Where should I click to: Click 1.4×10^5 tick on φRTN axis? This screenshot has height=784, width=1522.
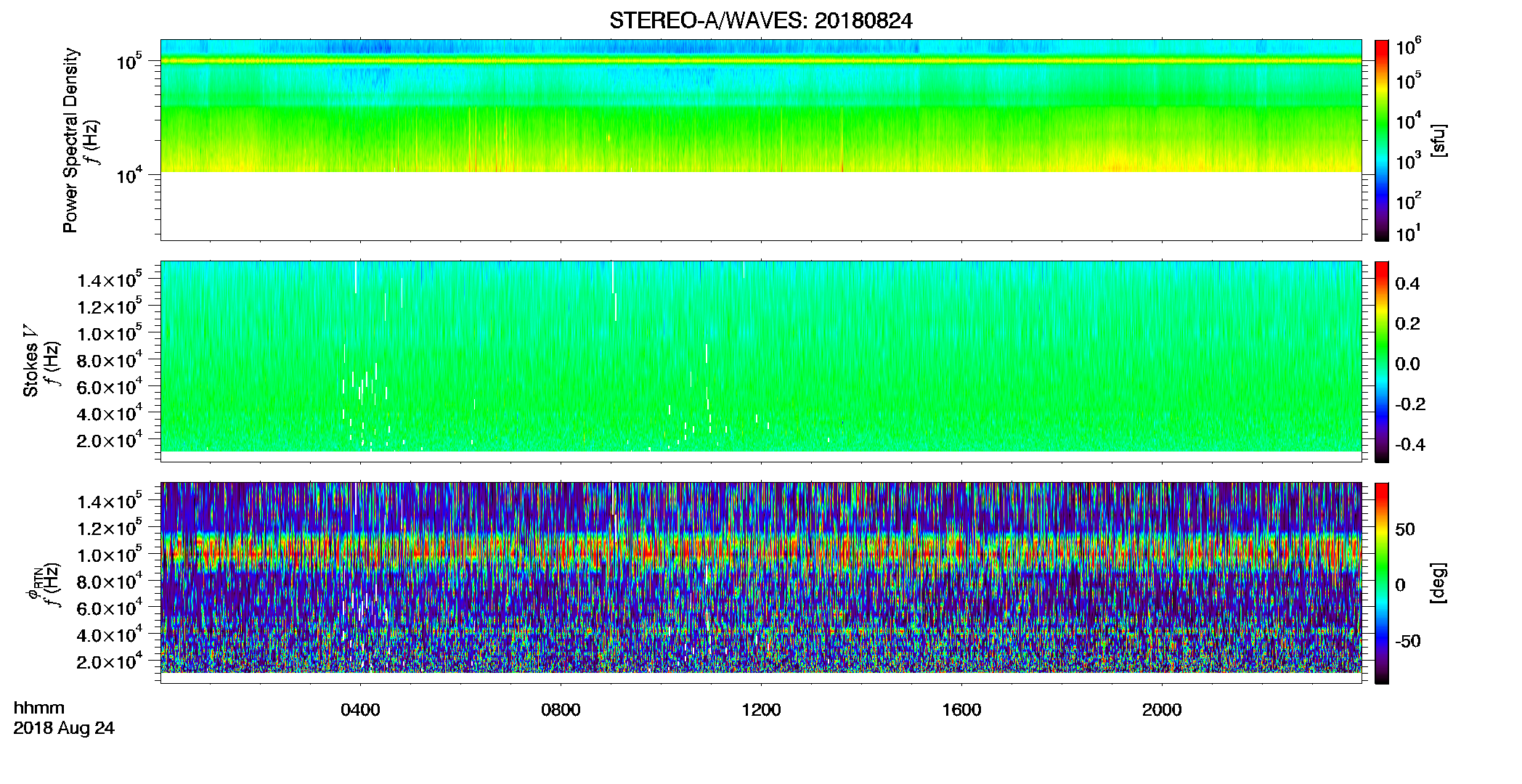point(110,500)
